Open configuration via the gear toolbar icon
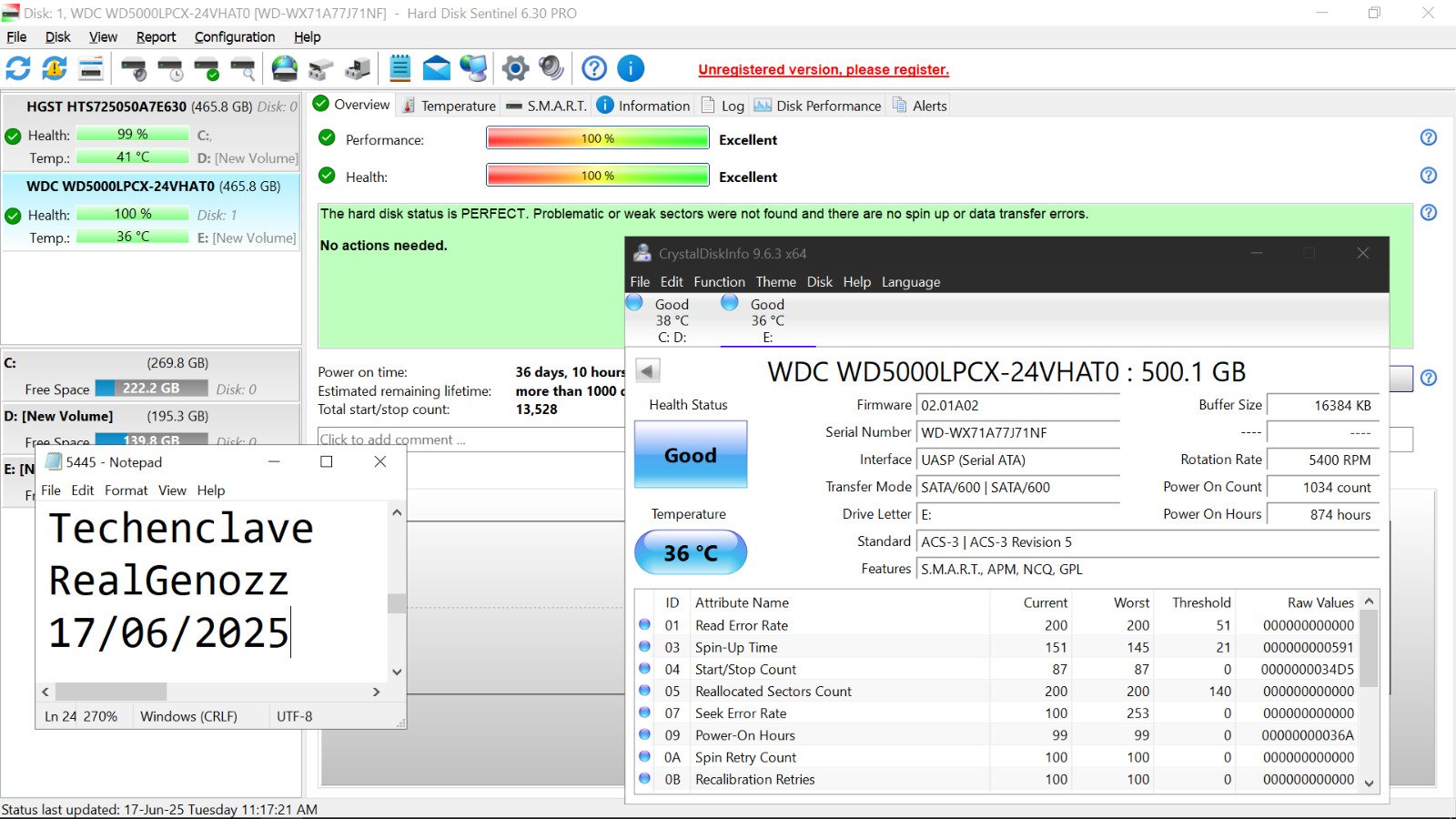1456x819 pixels. (515, 68)
